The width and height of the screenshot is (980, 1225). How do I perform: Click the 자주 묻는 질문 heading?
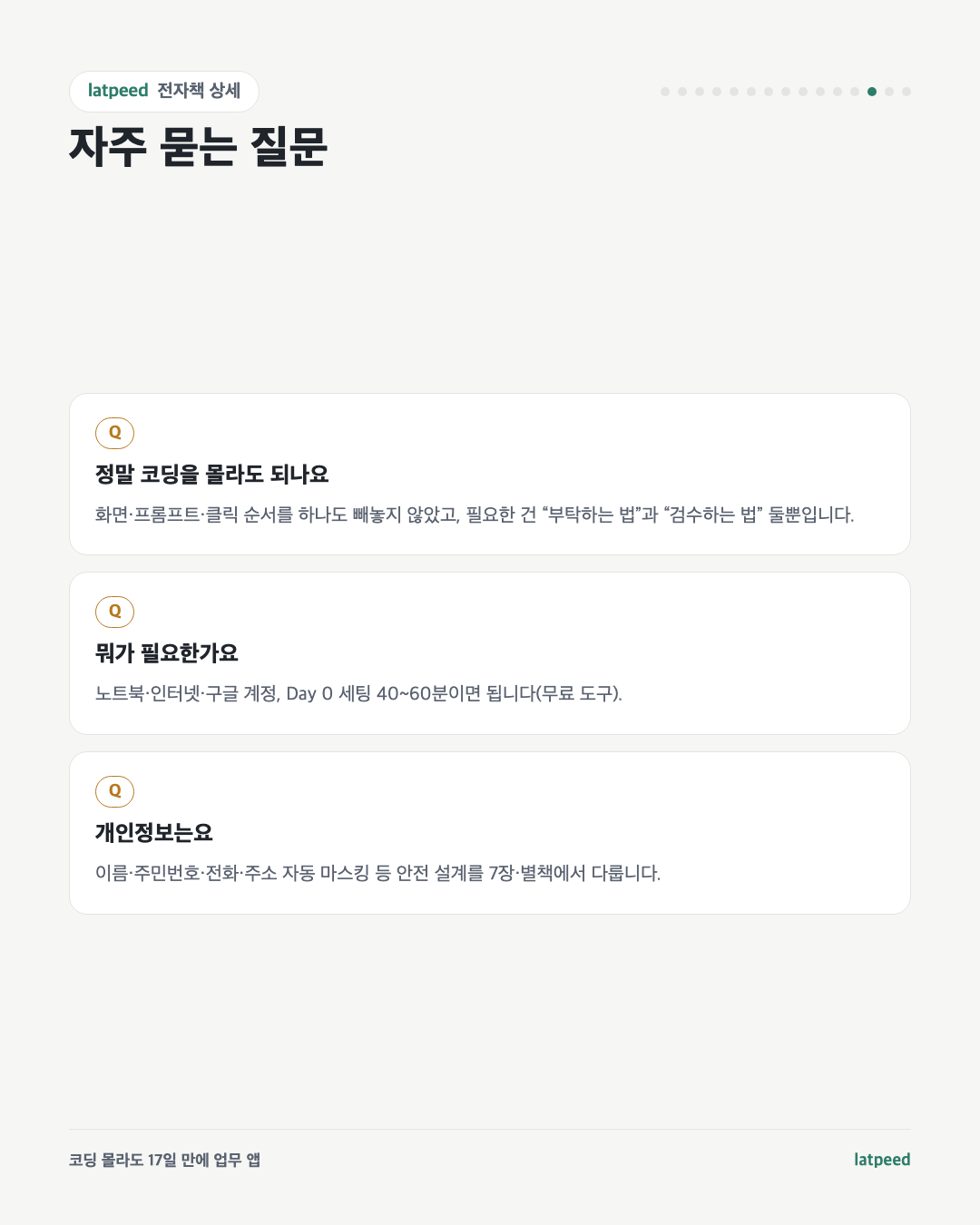199,146
